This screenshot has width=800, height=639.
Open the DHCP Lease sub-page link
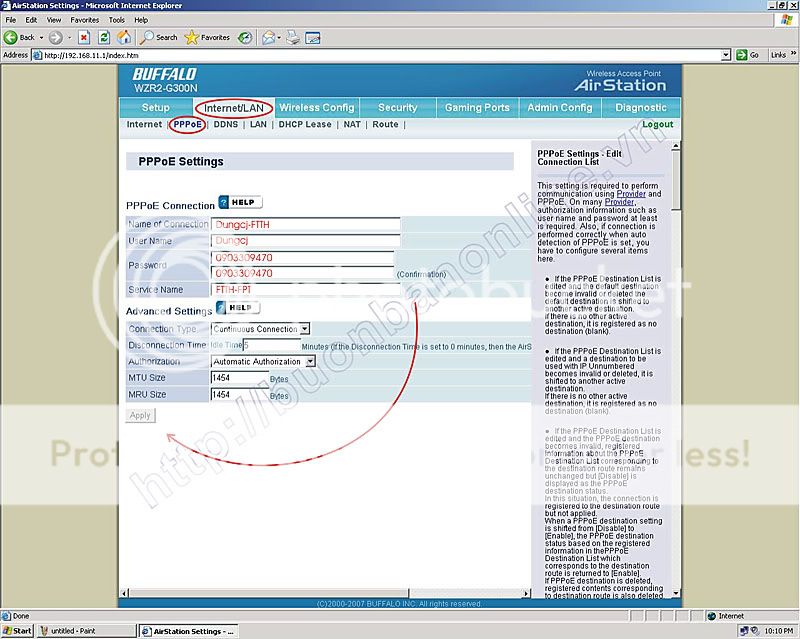pyautogui.click(x=305, y=124)
